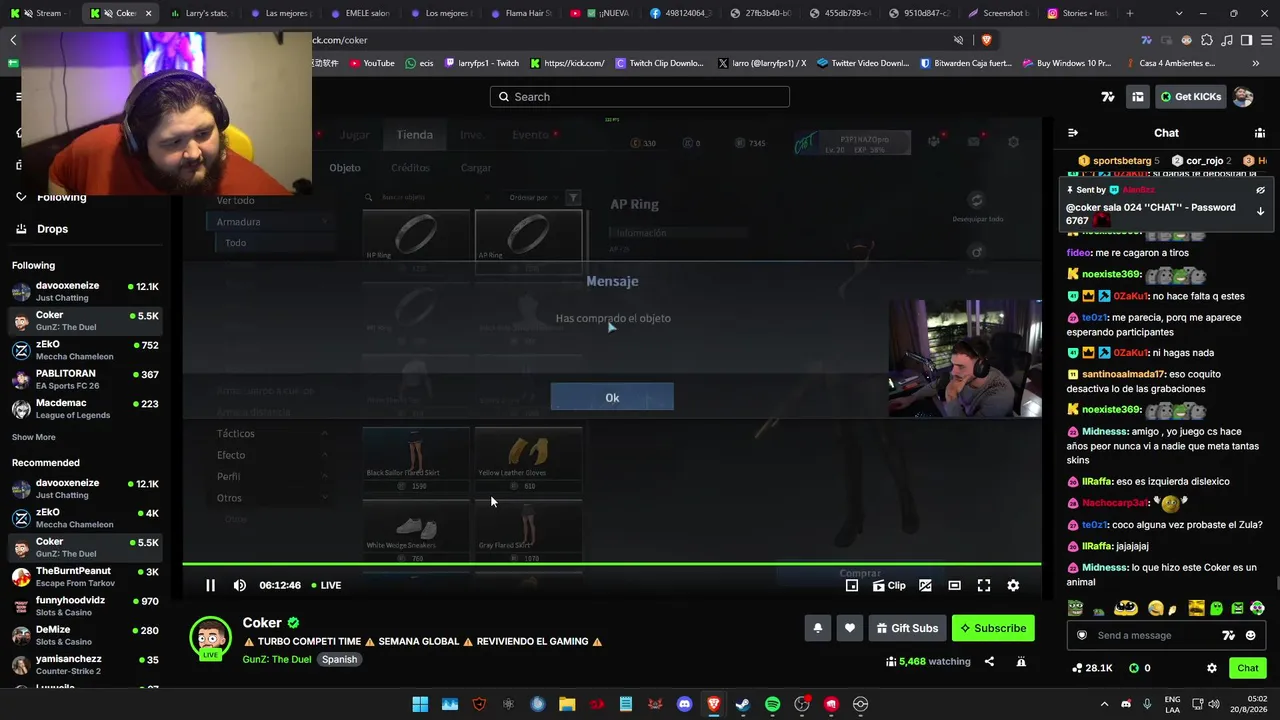Send message with green Chat button

1248,668
